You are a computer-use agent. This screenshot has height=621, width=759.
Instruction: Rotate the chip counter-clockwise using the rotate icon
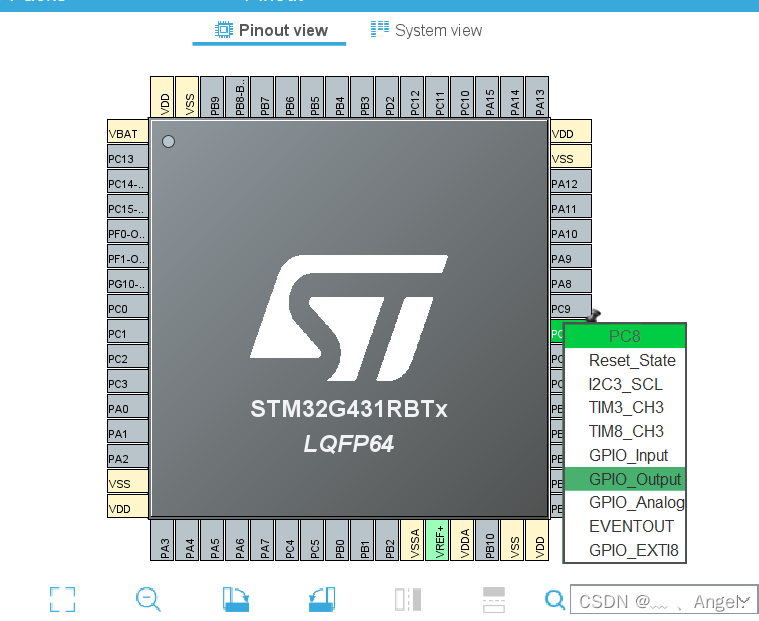pos(322,599)
